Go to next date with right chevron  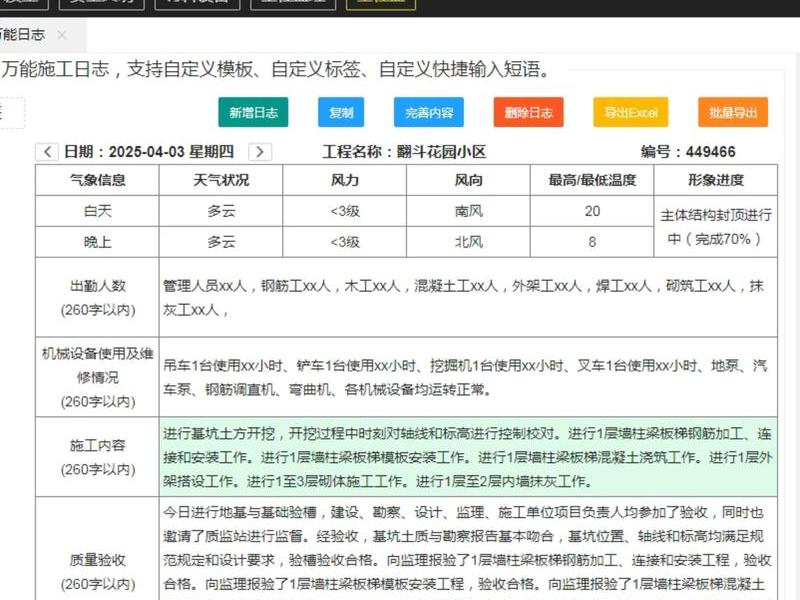(260, 152)
